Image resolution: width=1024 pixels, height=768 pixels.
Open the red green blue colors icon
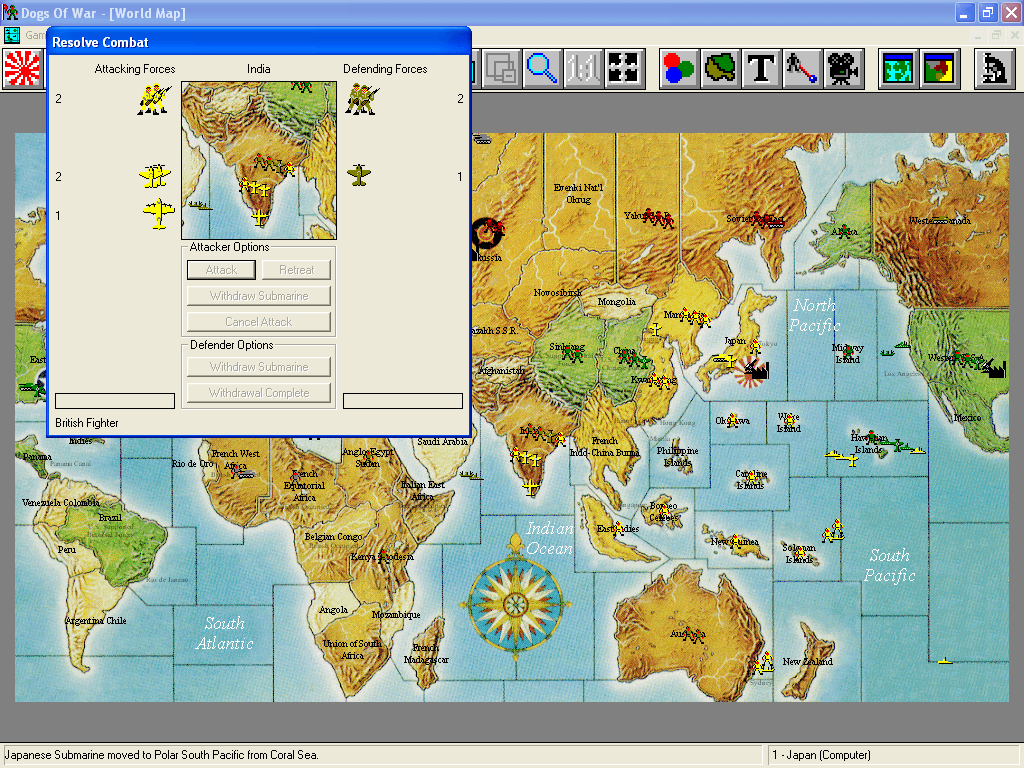[679, 68]
